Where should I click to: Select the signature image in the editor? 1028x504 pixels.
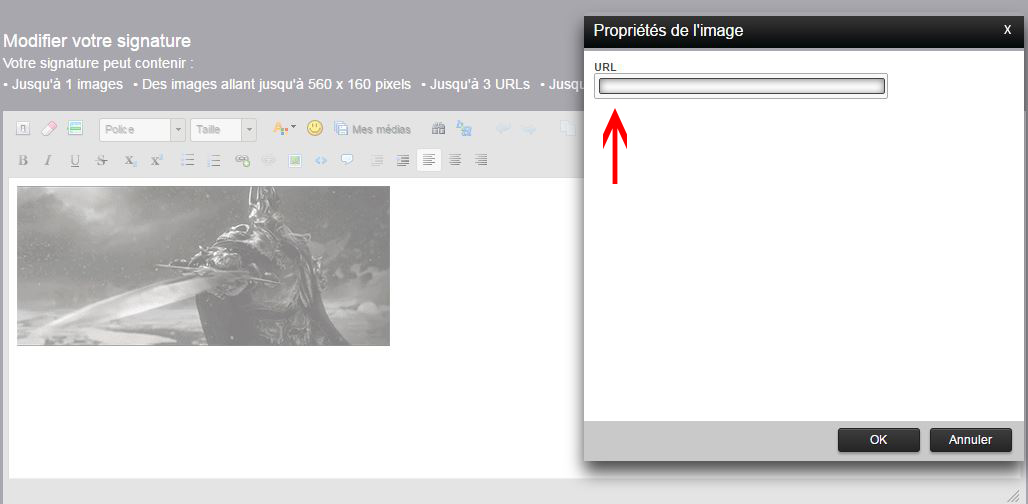pos(203,265)
